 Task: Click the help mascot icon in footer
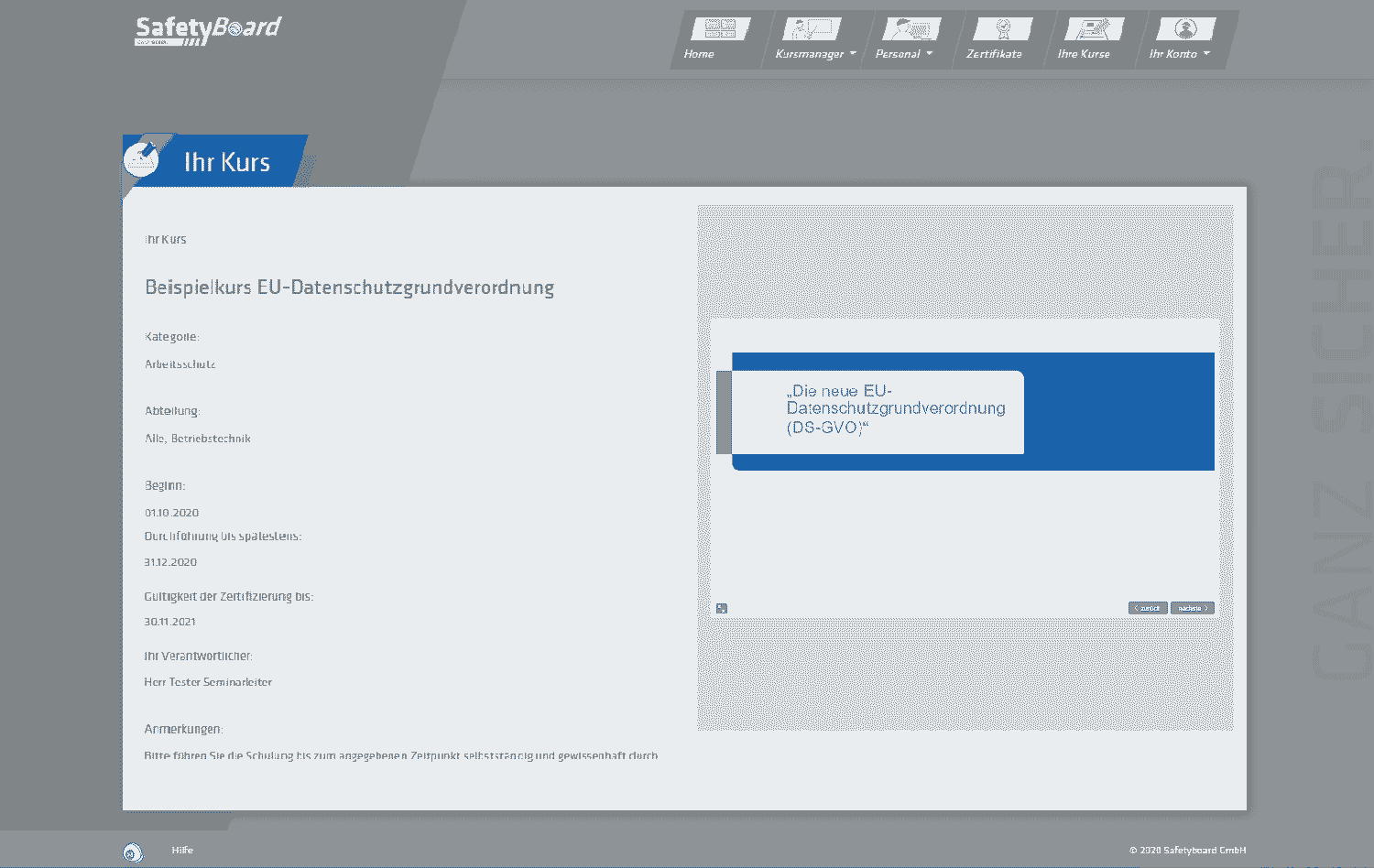(133, 853)
